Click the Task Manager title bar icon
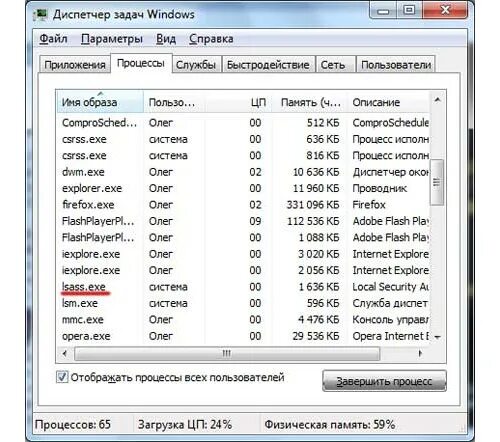Screen dimensions: 500x442 pyautogui.click(x=41, y=15)
